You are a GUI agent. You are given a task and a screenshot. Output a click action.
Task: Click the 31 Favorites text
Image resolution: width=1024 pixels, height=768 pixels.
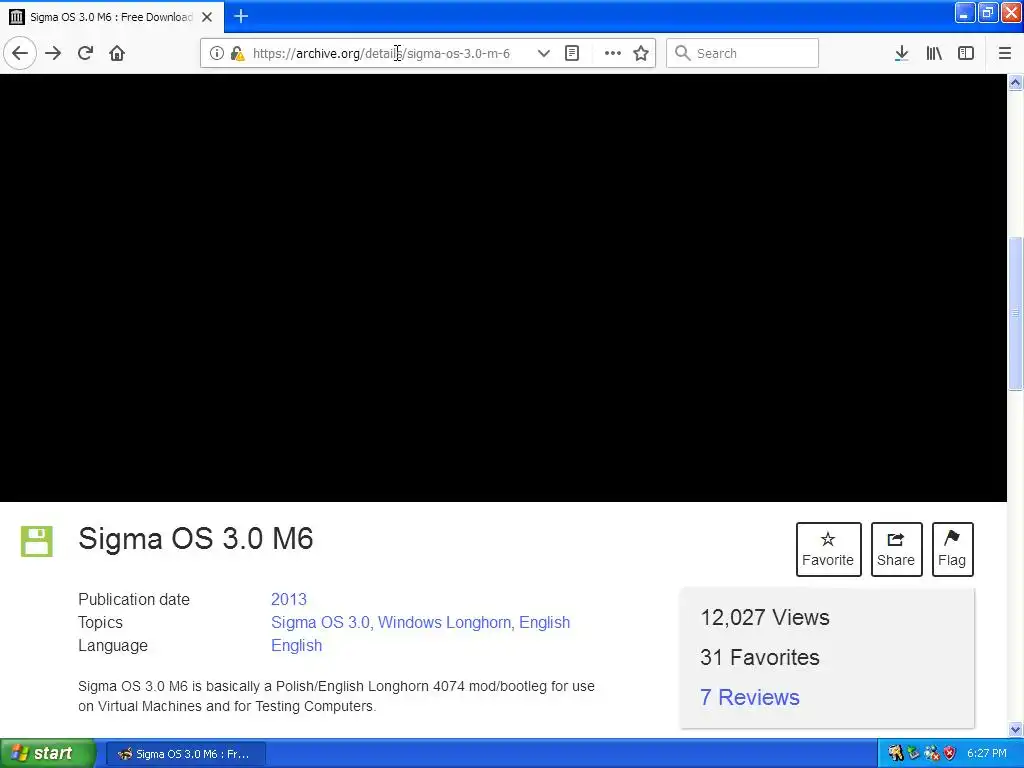(760, 657)
